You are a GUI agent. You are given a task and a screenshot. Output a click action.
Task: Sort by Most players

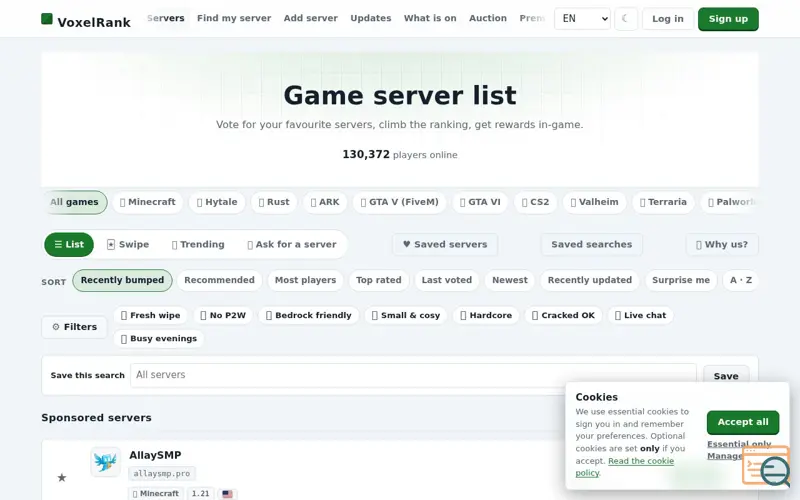click(x=305, y=280)
